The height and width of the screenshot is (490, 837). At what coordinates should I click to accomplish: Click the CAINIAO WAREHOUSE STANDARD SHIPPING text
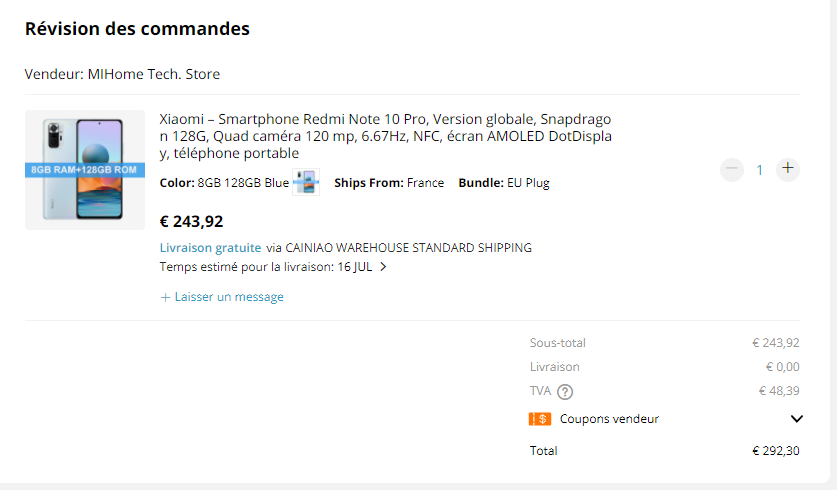[408, 248]
